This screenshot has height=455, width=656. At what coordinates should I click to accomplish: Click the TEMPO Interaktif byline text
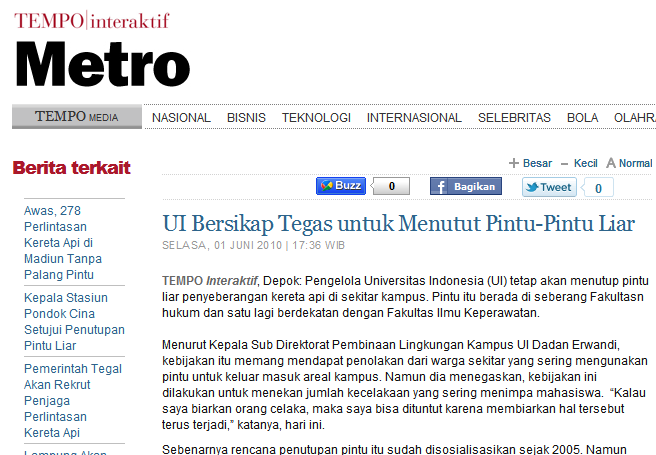coord(210,281)
